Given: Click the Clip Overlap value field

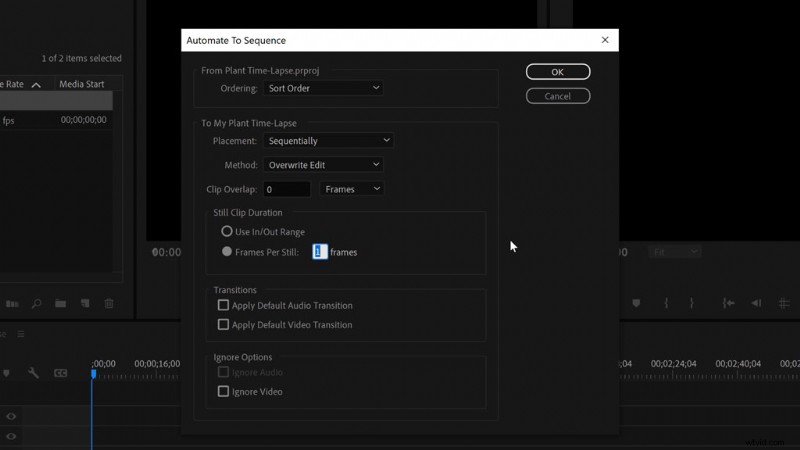Looking at the screenshot, I should pyautogui.click(x=286, y=189).
